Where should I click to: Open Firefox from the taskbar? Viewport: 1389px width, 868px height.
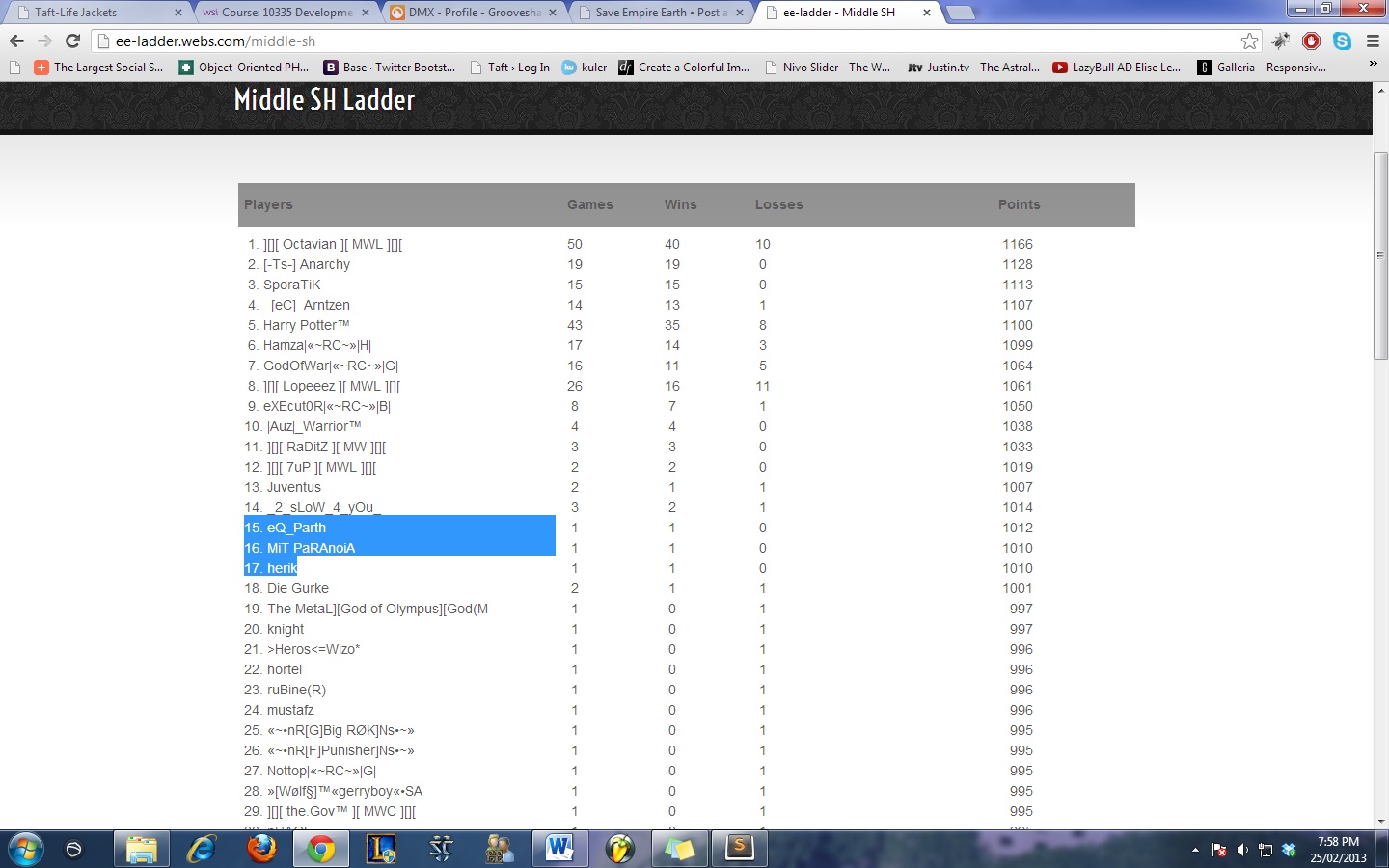[x=261, y=849]
